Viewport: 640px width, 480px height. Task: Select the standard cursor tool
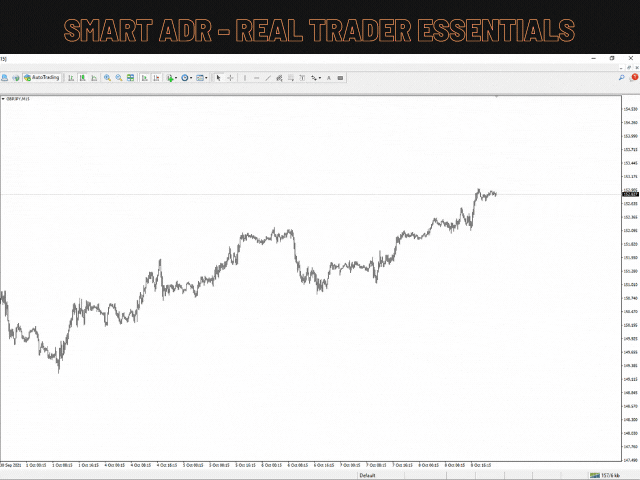click(218, 78)
